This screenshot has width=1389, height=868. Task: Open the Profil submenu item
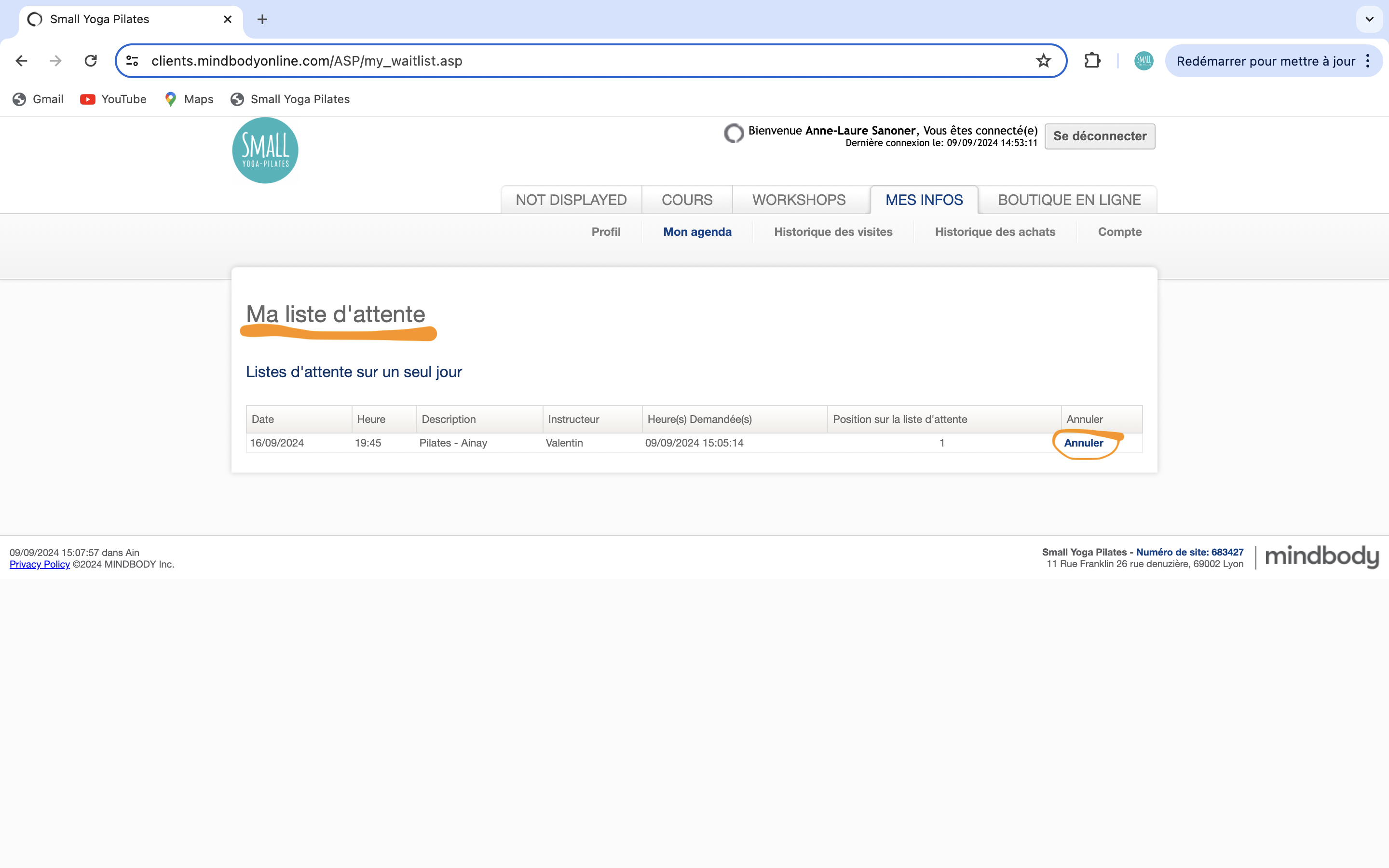pos(606,232)
